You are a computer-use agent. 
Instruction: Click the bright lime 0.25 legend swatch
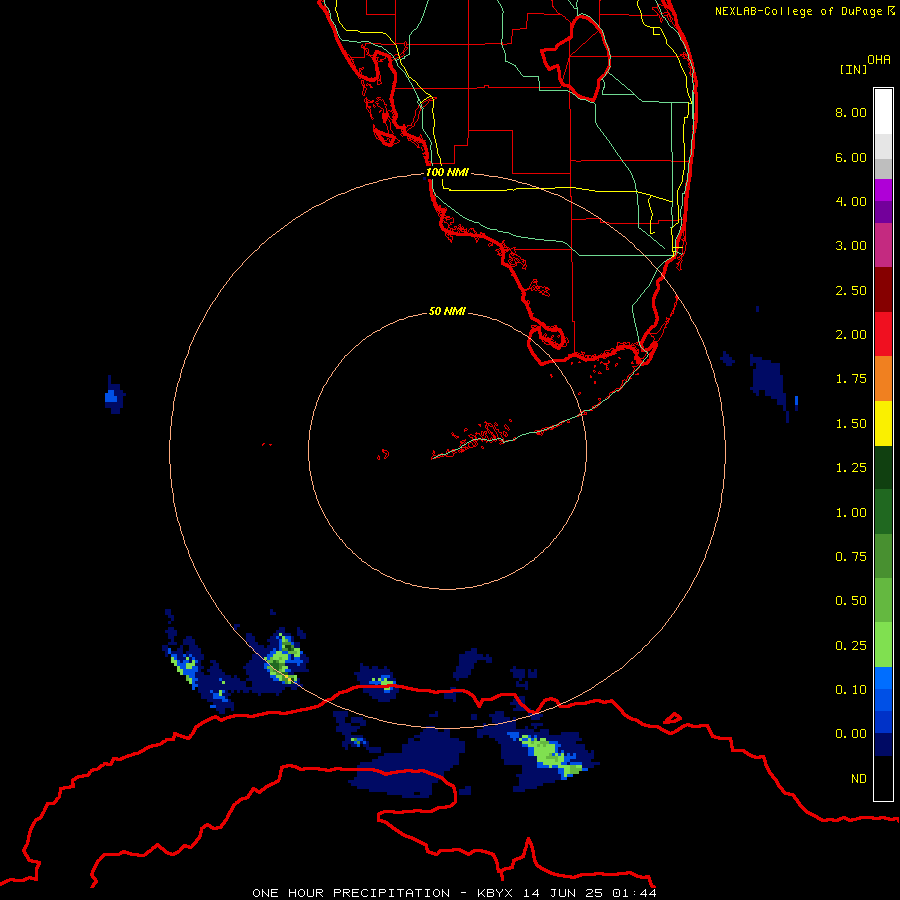click(883, 645)
